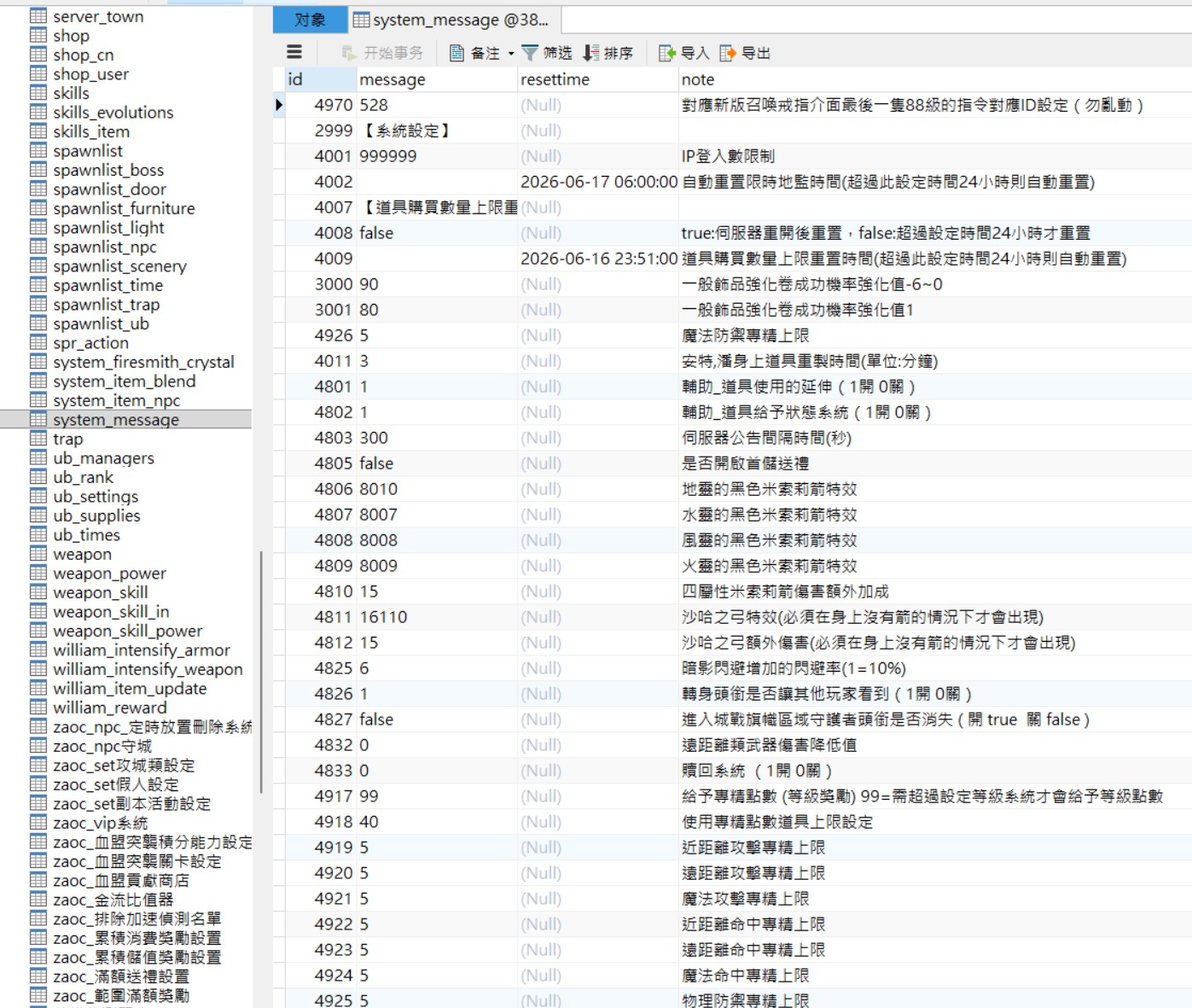Select the zaoc_血盟貢獻商店 table
This screenshot has height=1008, width=1192.
(121, 881)
